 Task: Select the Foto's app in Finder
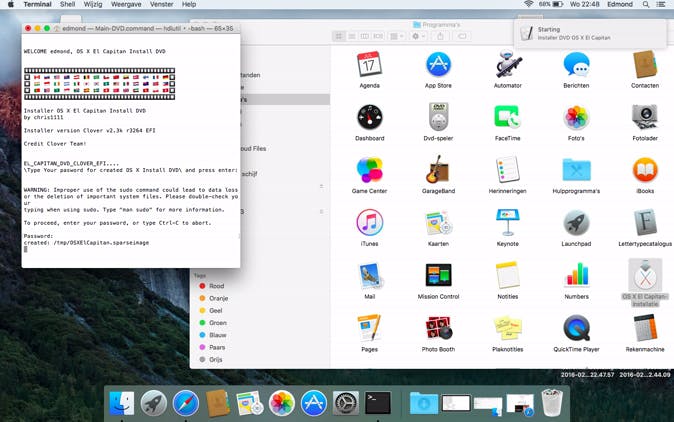pyautogui.click(x=576, y=117)
